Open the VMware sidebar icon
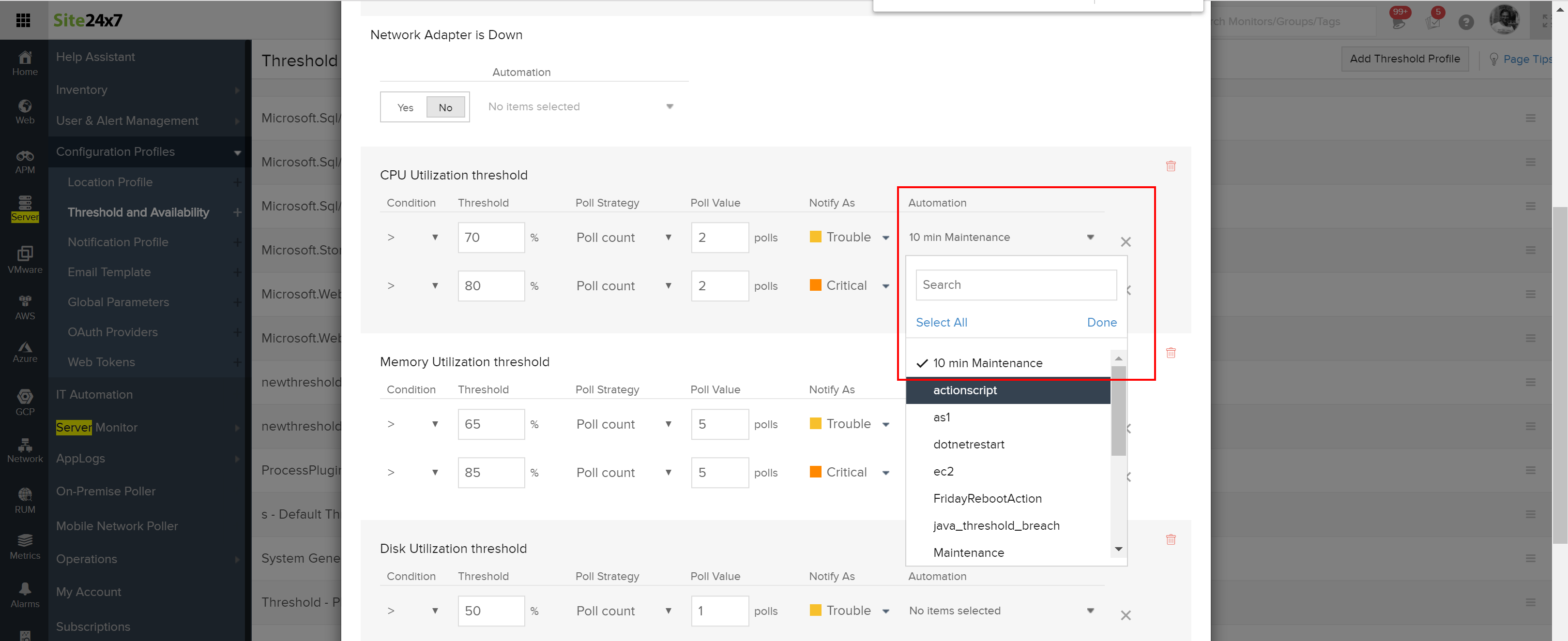The image size is (1568, 641). point(25,258)
